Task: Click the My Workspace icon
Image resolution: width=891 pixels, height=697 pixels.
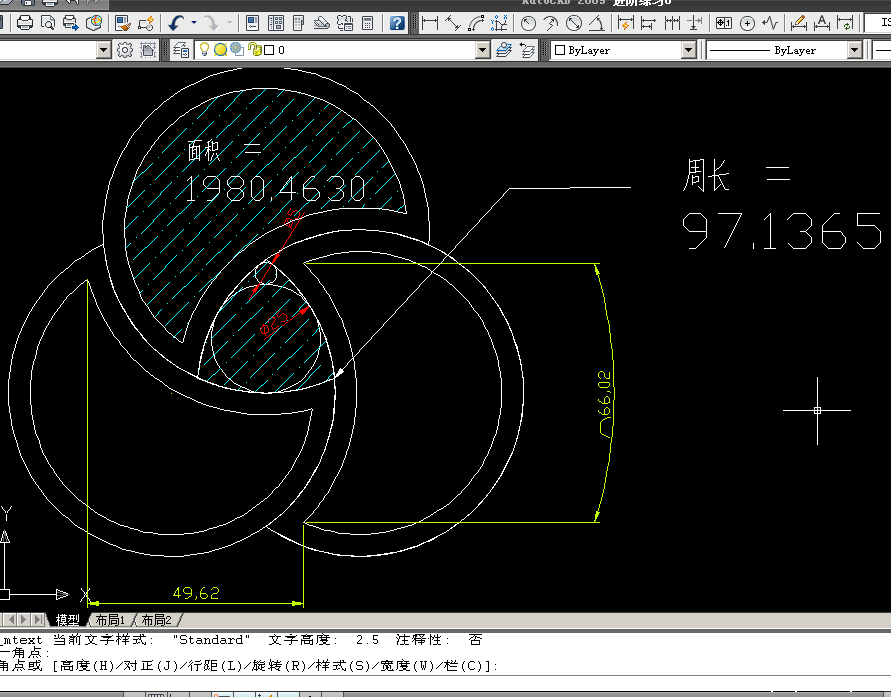Action: pos(148,50)
